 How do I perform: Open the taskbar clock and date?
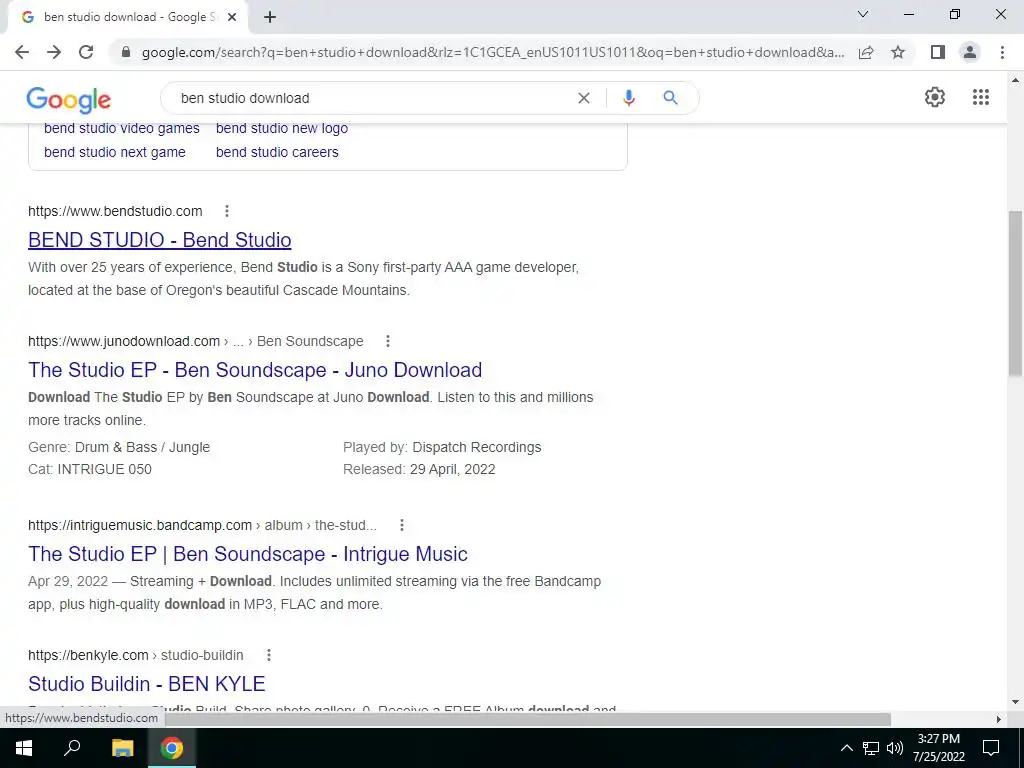pos(938,748)
